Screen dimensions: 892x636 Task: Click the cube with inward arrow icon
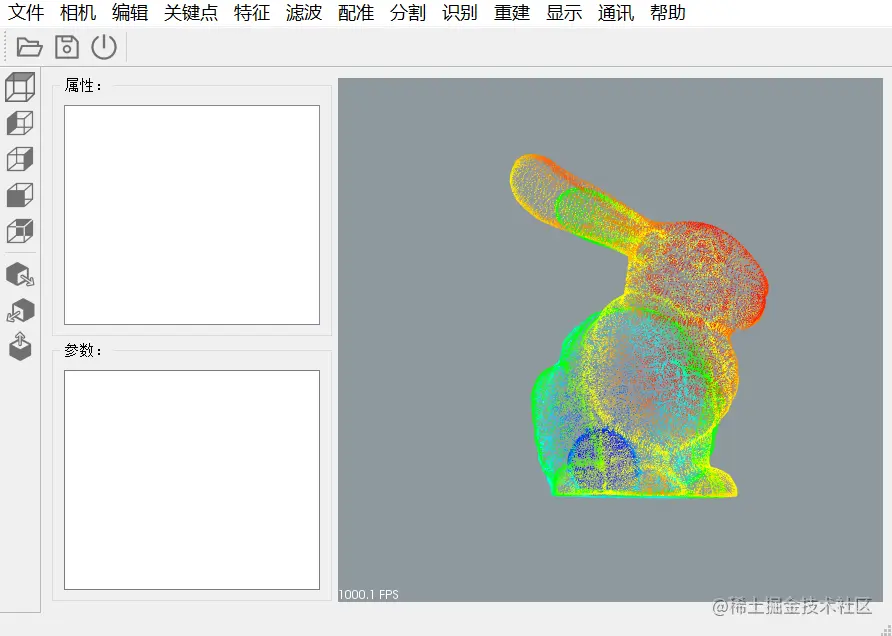[x=20, y=311]
